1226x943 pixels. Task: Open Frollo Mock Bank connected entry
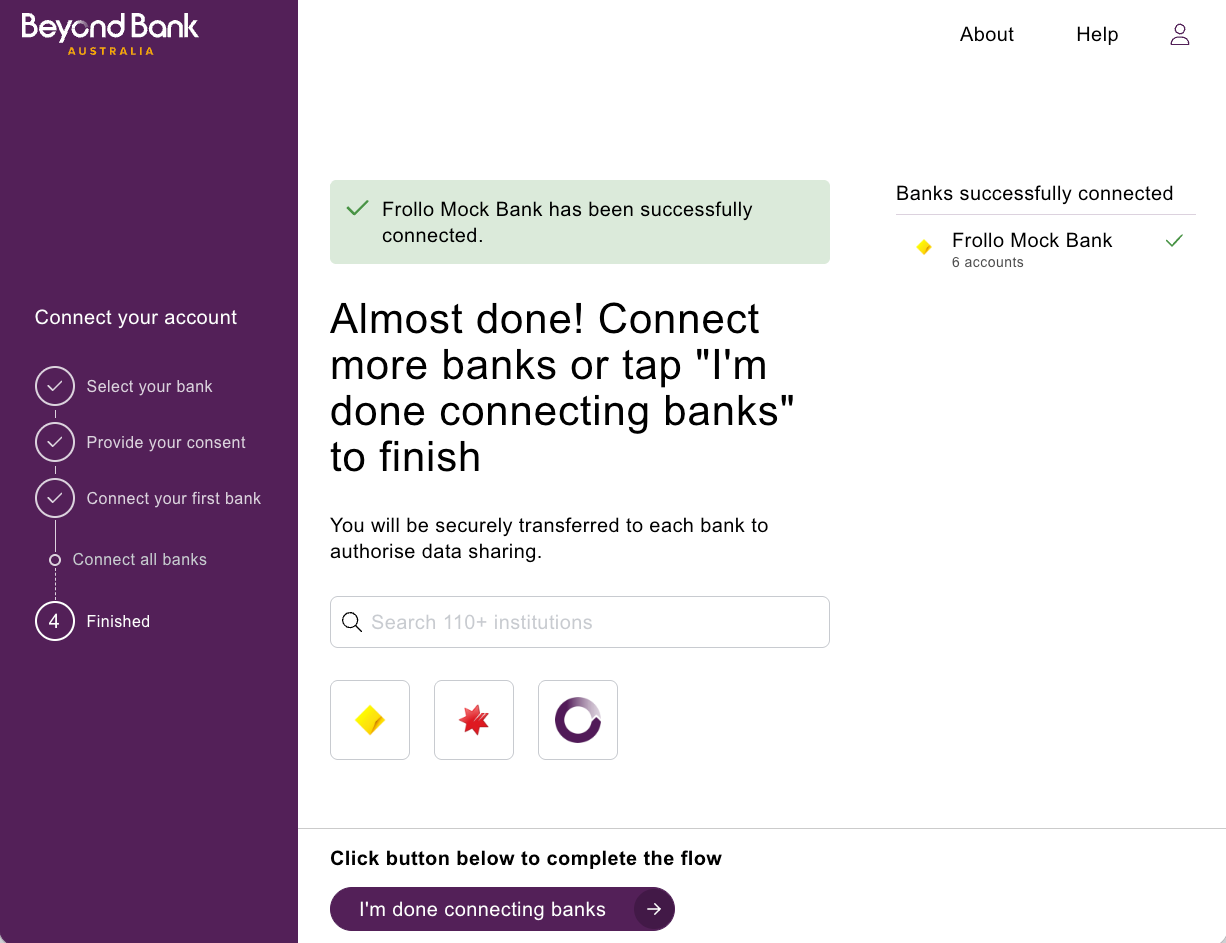1046,249
